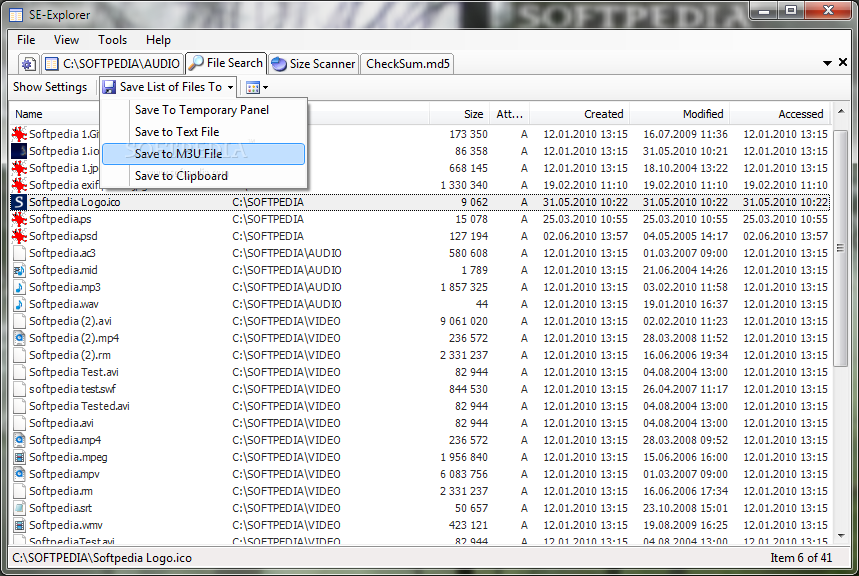This screenshot has height=576, width=859.
Task: Click status bar text Item 6 of 41
Action: 801,558
